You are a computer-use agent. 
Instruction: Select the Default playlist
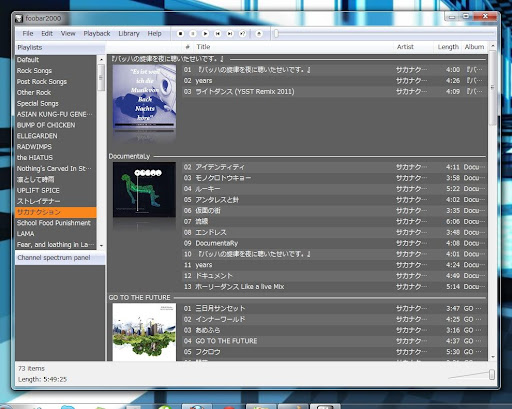pos(56,60)
